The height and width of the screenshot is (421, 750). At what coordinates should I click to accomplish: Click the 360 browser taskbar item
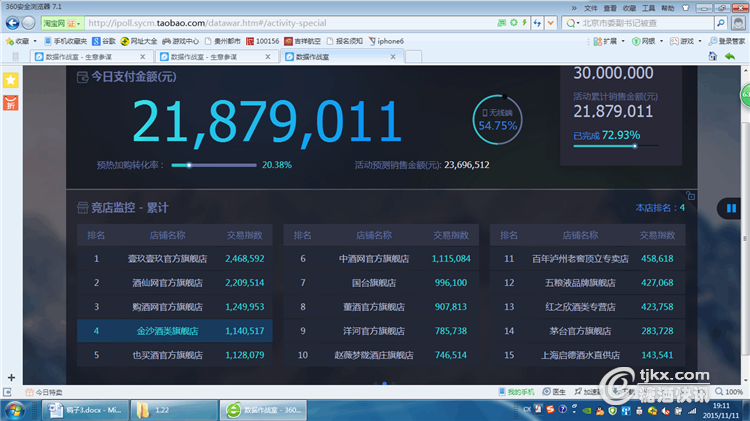point(263,410)
